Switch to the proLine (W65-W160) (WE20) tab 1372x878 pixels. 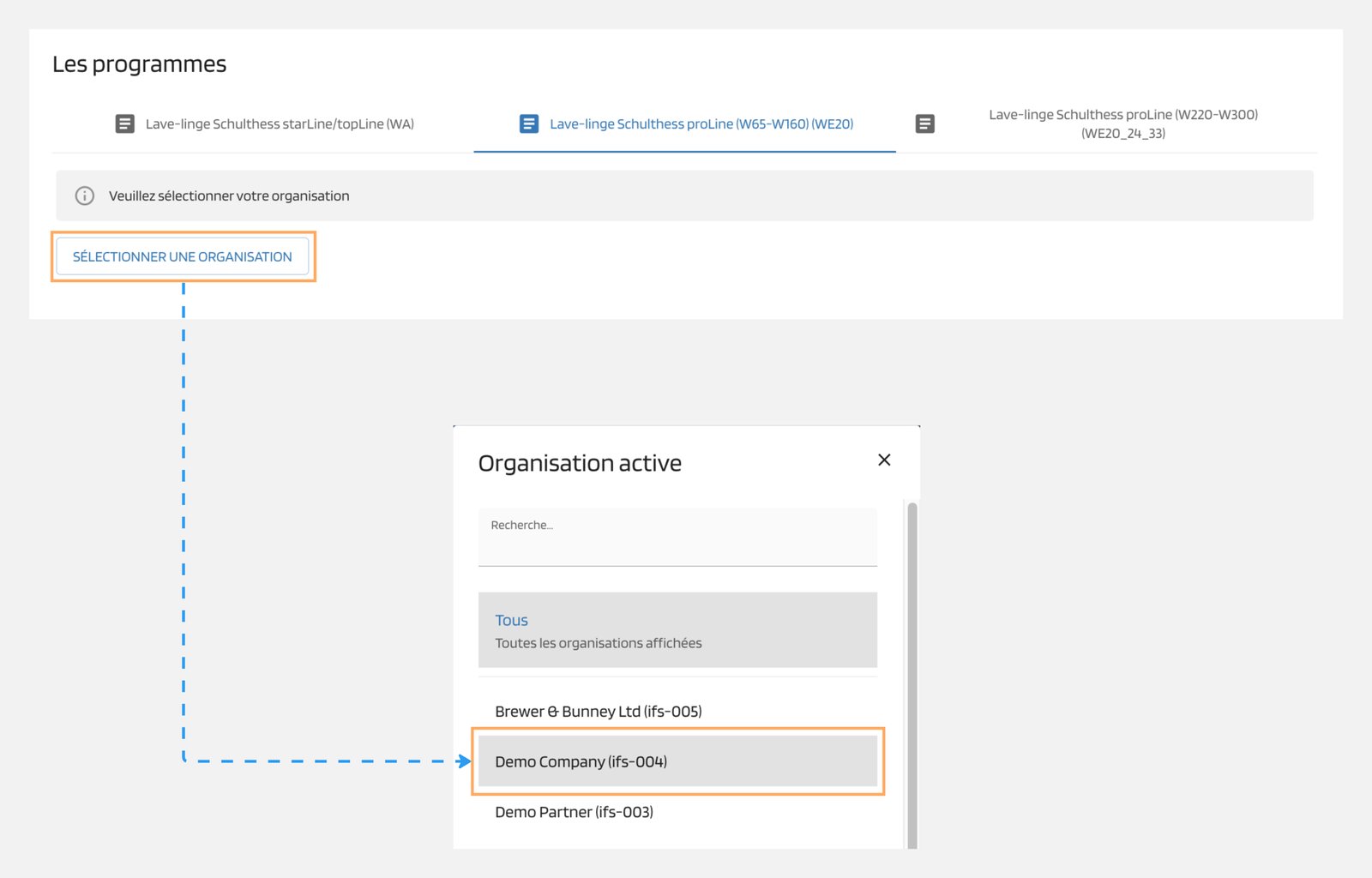(x=701, y=124)
